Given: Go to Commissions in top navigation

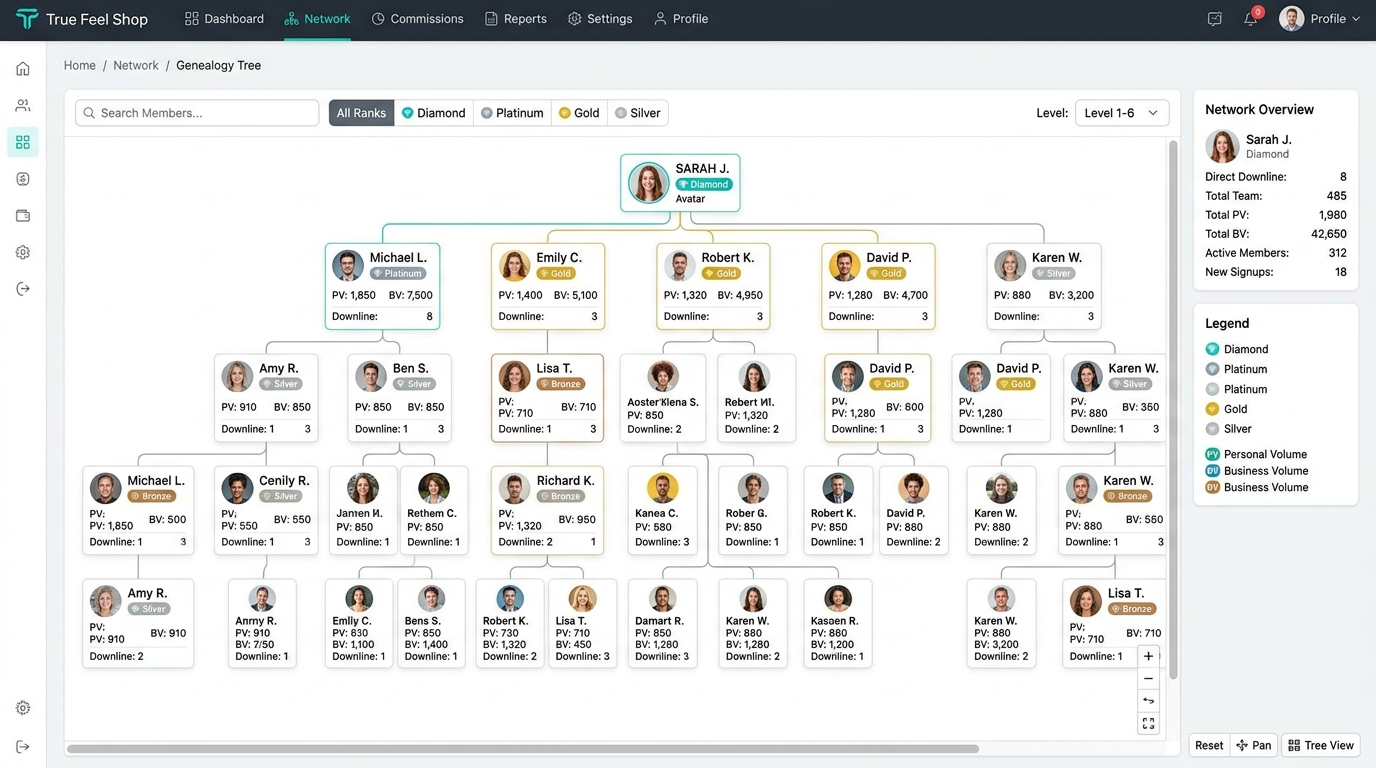Looking at the screenshot, I should click(417, 19).
